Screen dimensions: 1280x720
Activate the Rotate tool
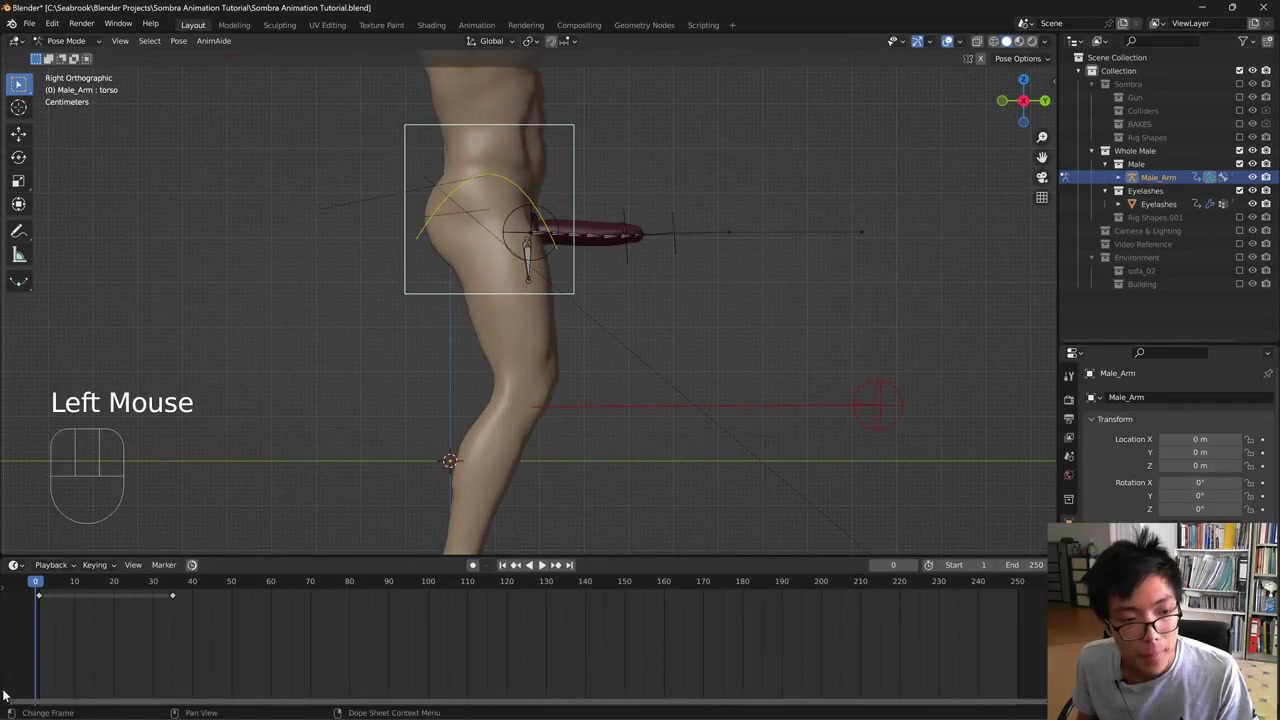(x=18, y=157)
